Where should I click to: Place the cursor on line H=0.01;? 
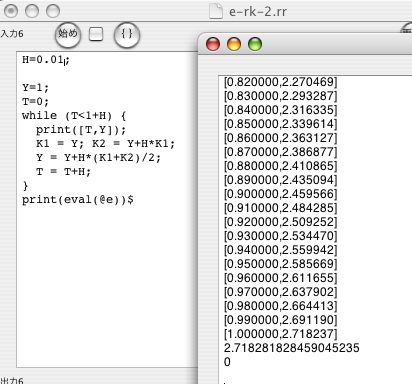coord(46,60)
